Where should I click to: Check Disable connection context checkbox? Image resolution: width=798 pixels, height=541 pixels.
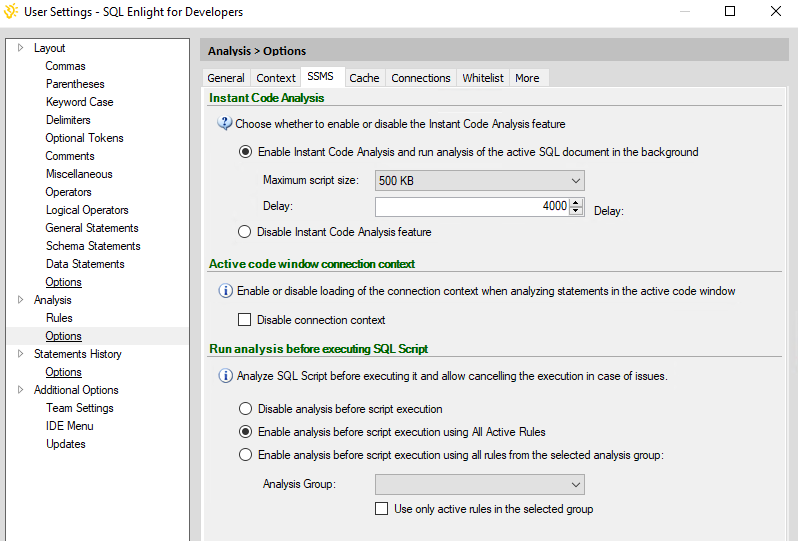coord(245,320)
